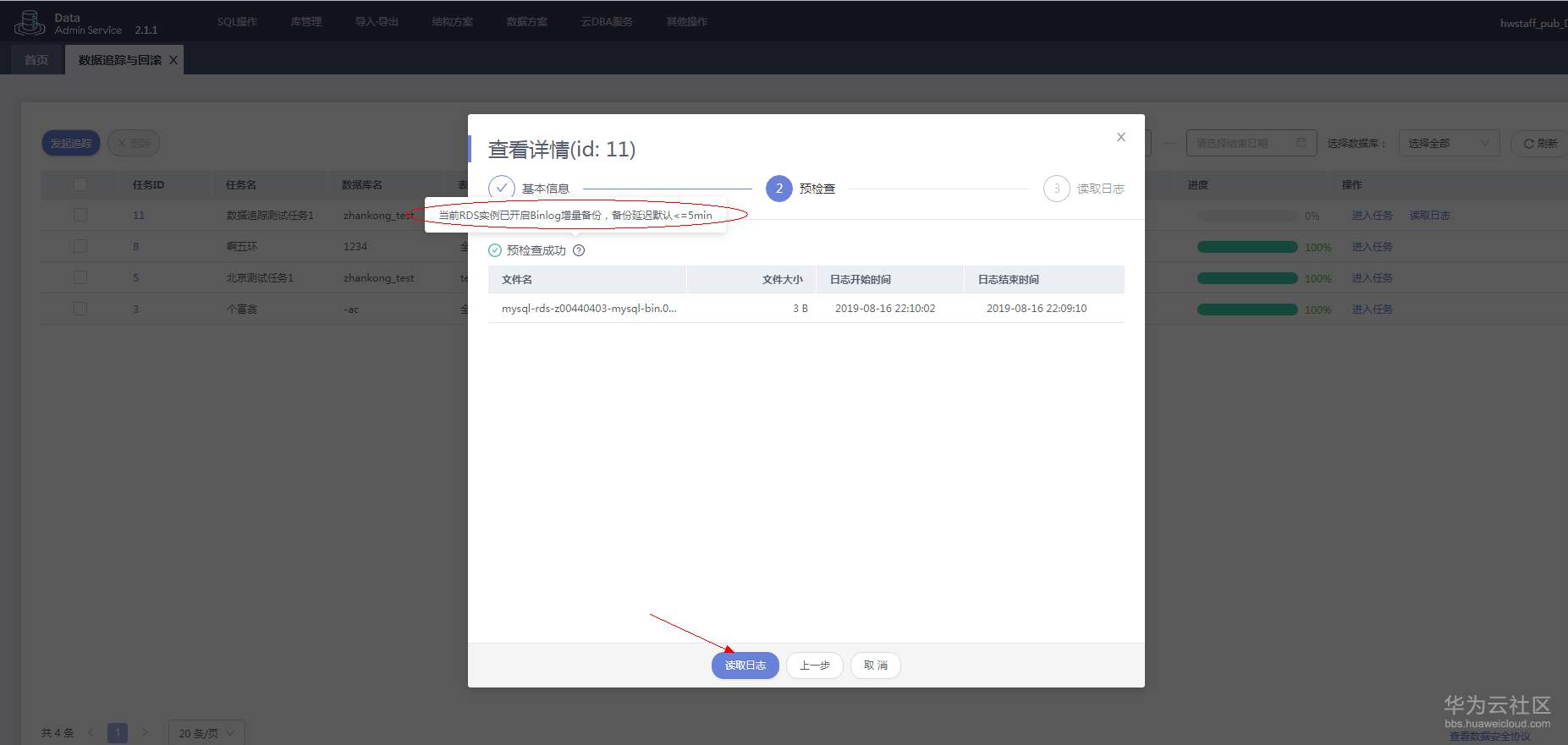1568x745 pixels.
Task: Click the 读取日志 link in task 11's row
Action: point(1429,216)
